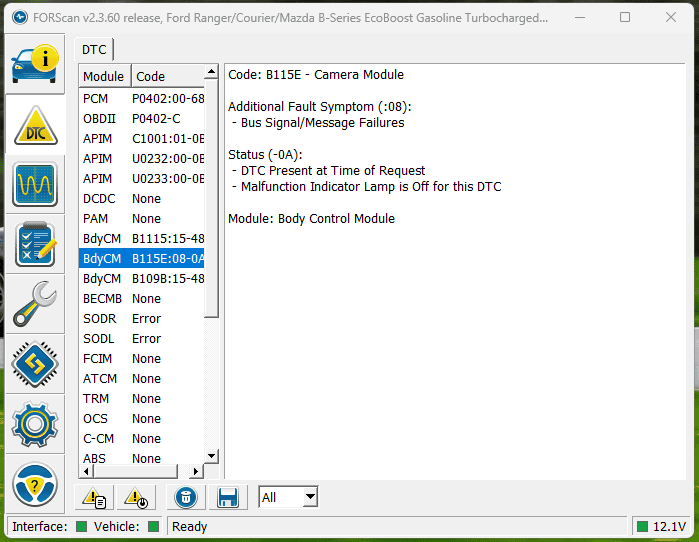Select the FCIM None row
Viewport: 699px width, 542px height.
click(142, 359)
